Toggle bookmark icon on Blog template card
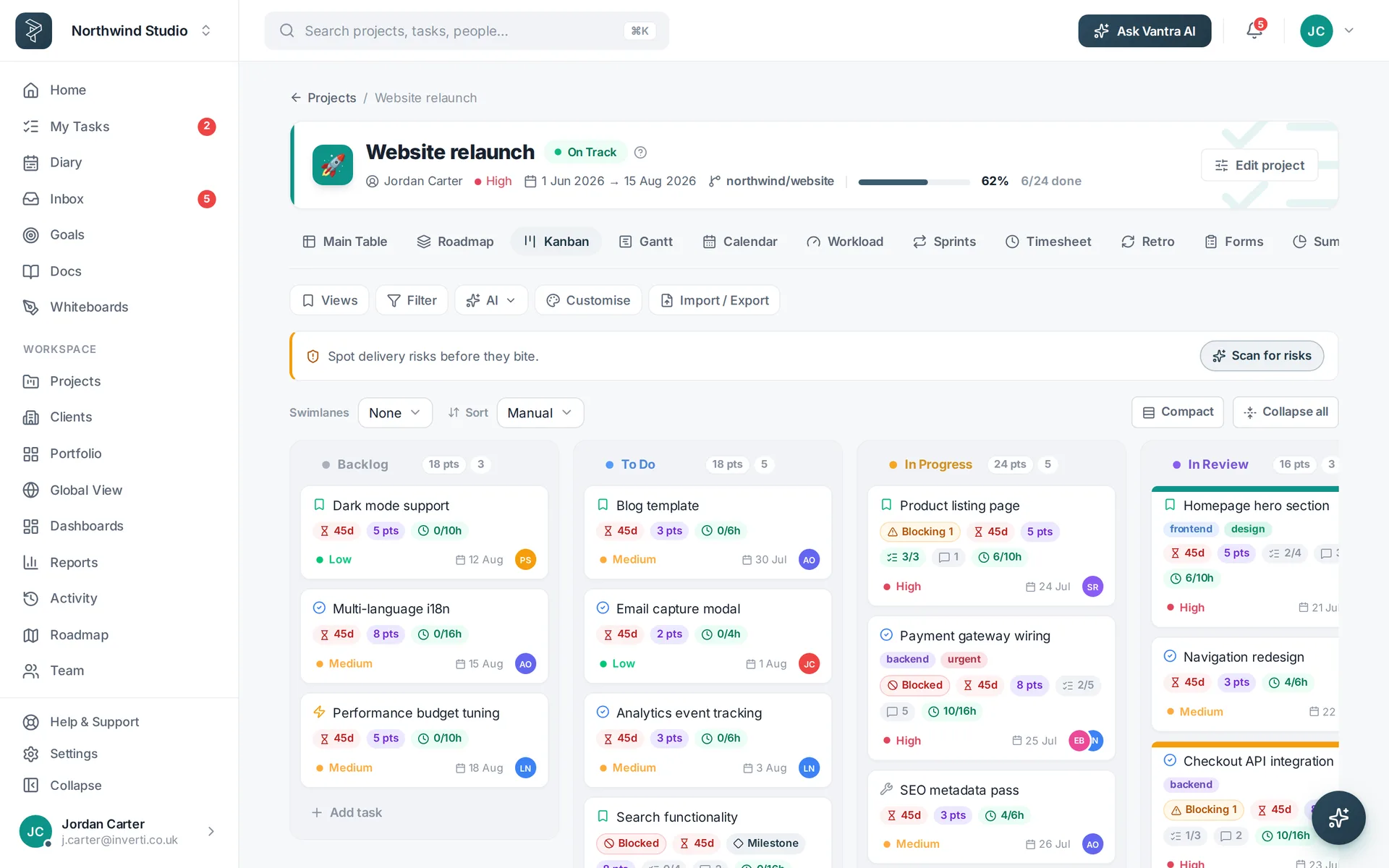1389x868 pixels. point(603,505)
